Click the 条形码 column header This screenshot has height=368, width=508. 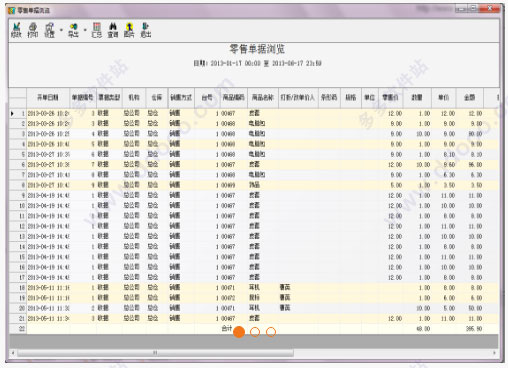329,97
